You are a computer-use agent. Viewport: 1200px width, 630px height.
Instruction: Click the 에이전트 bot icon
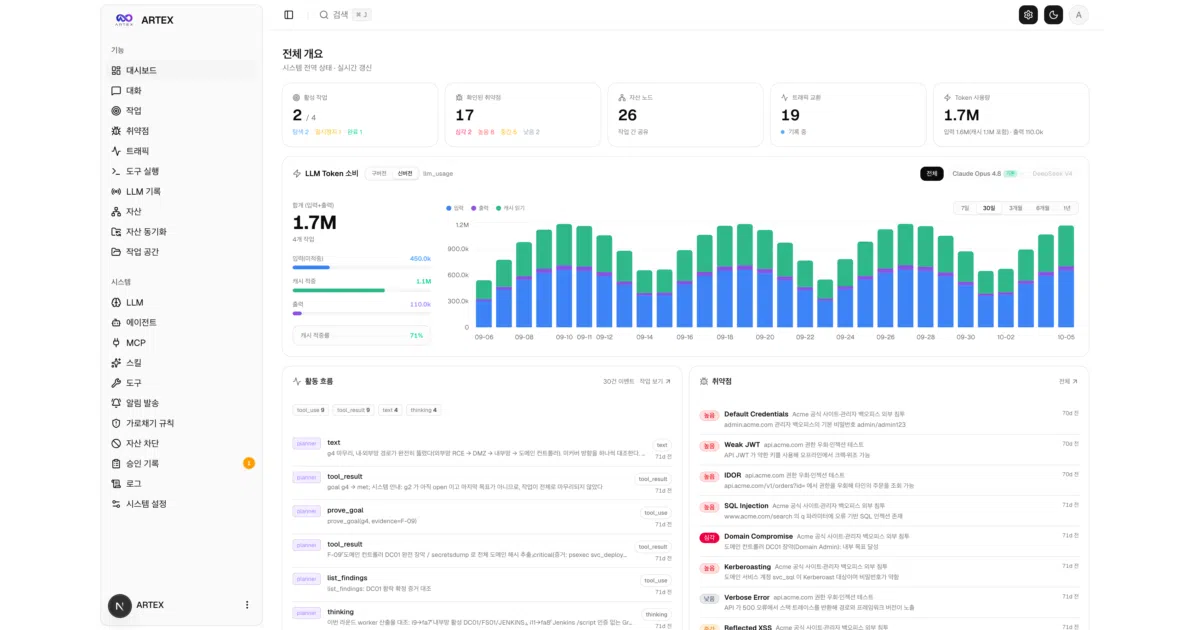tap(116, 322)
